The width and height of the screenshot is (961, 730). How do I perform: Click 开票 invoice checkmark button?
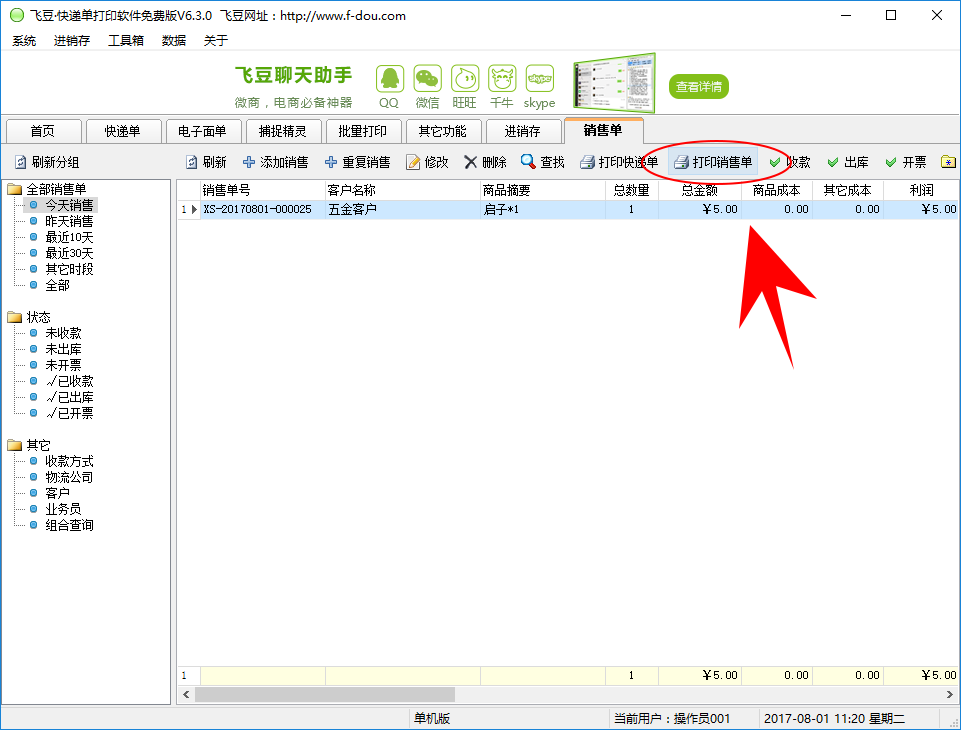906,162
